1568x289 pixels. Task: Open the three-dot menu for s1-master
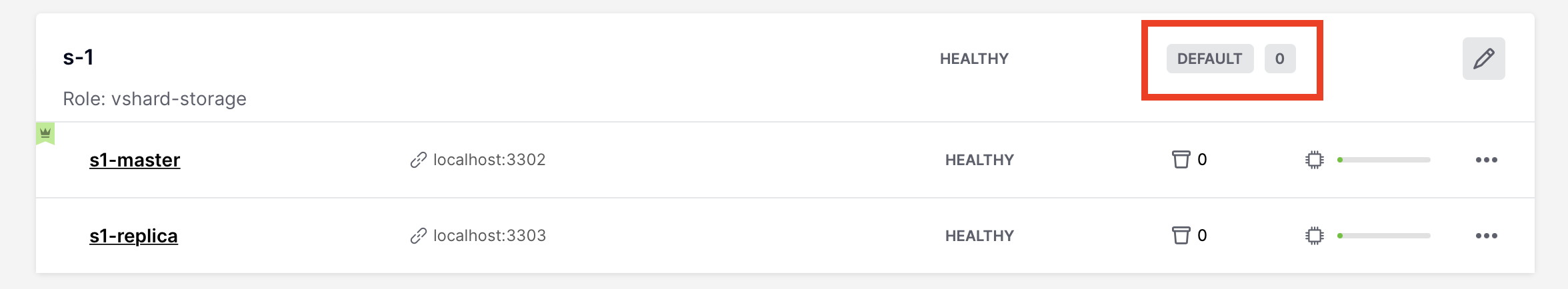1486,160
